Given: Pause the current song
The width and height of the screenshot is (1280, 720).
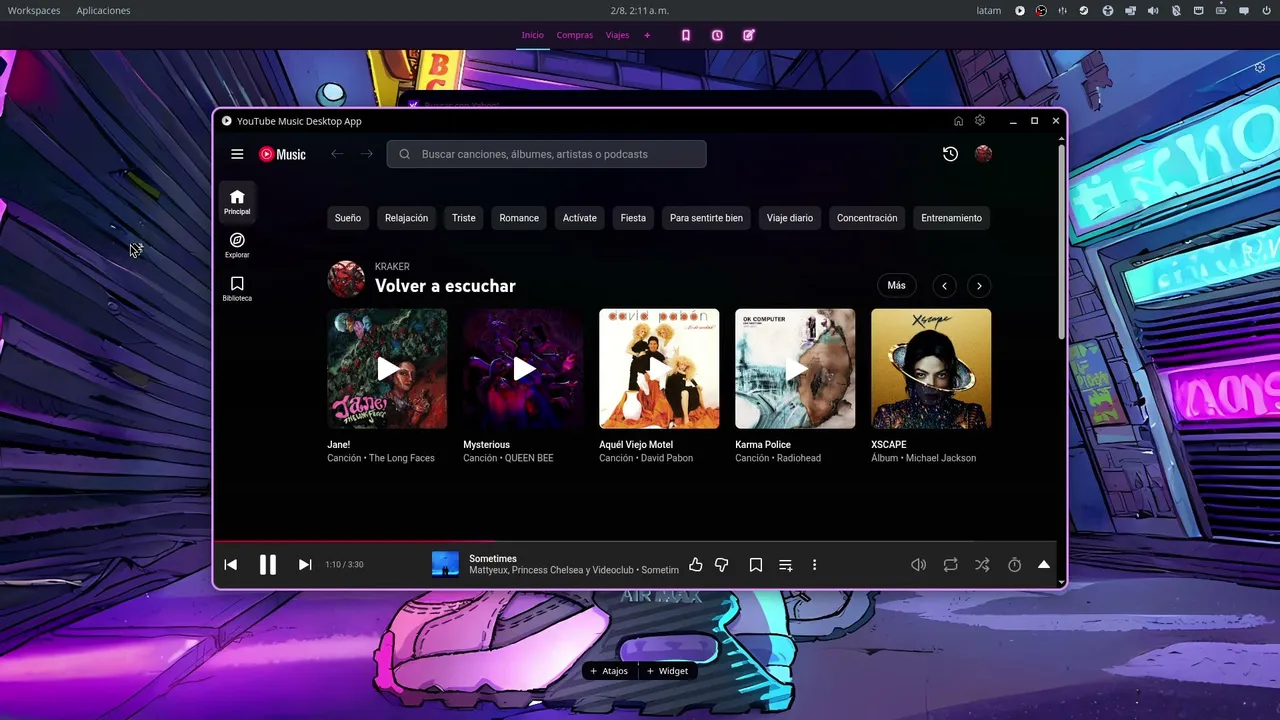Looking at the screenshot, I should [268, 565].
